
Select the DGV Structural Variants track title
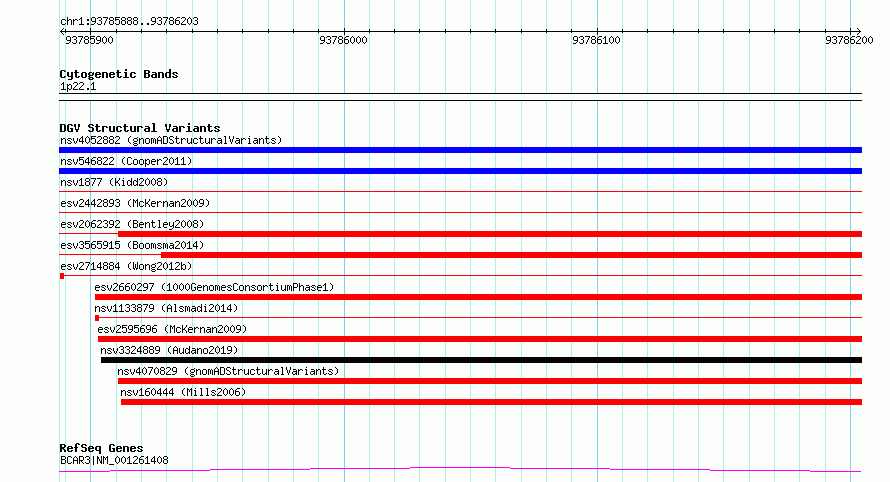pos(140,128)
